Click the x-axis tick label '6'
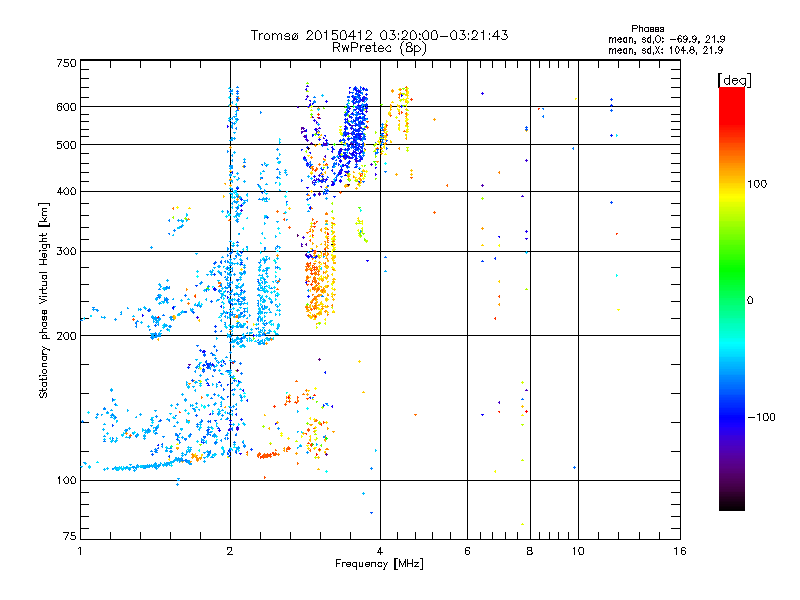800x600 pixels. point(467,551)
